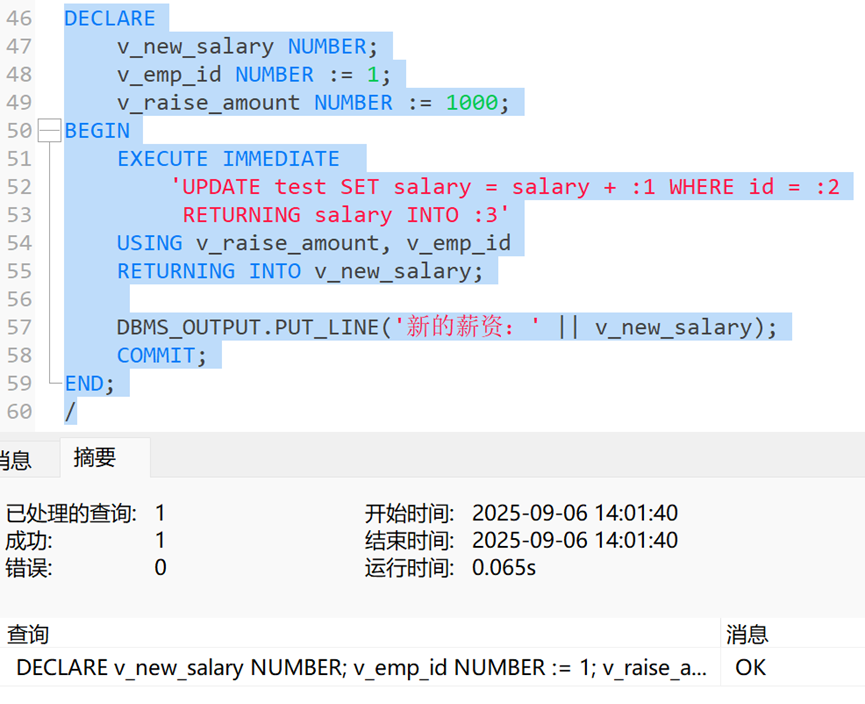Select the DECLARE v_new_salary query result row
Image resolution: width=865 pixels, height=704 pixels.
tap(362, 667)
